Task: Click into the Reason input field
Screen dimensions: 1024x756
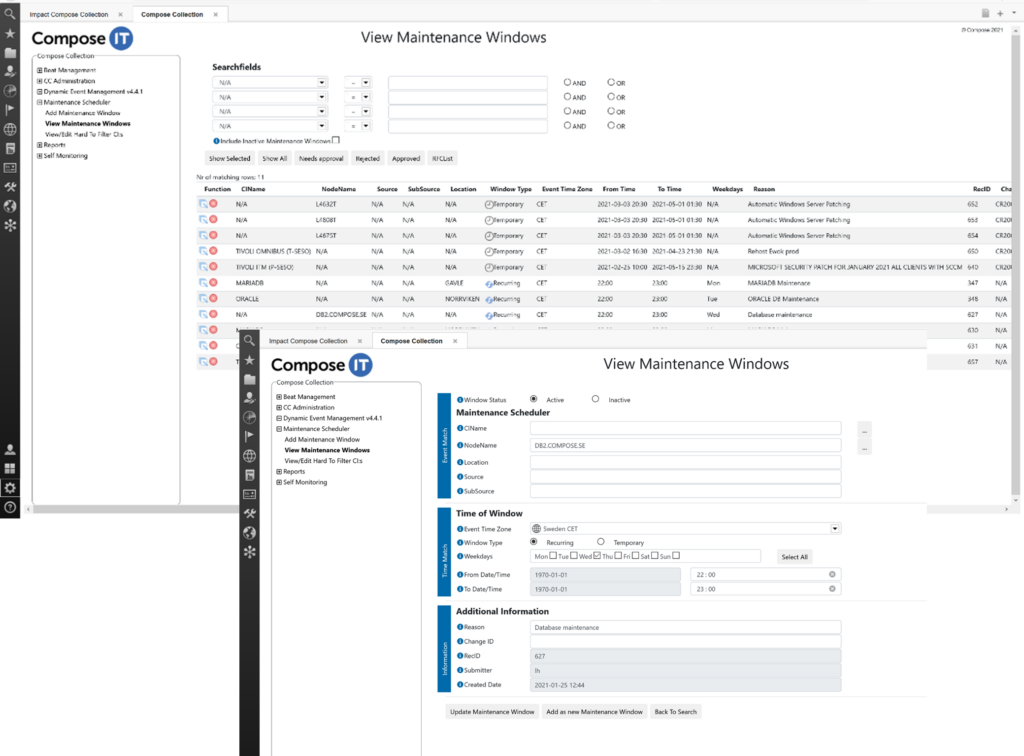Action: coord(685,627)
